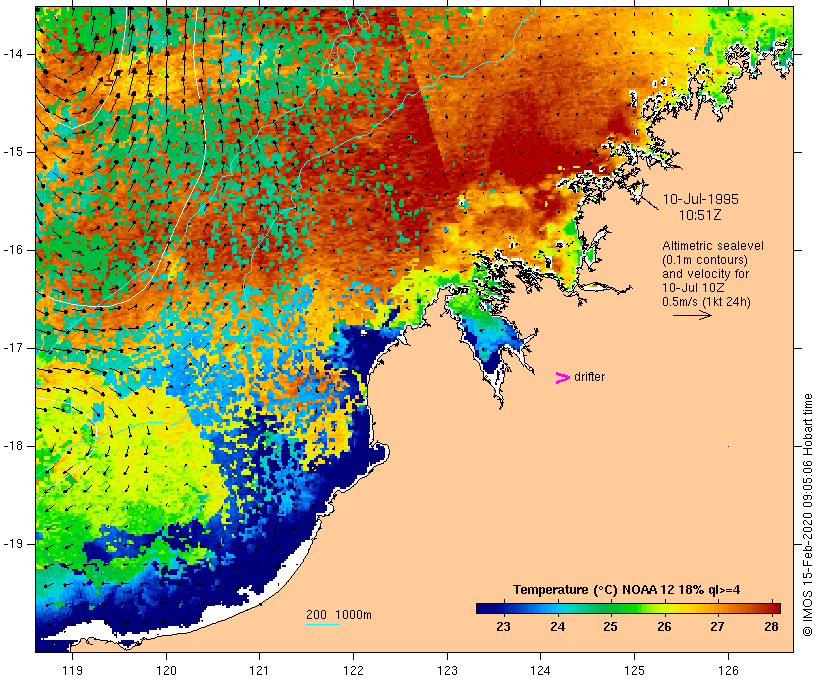Click the cyan isobath legend line
Viewport: 820px width, 680px height.
(x=323, y=624)
